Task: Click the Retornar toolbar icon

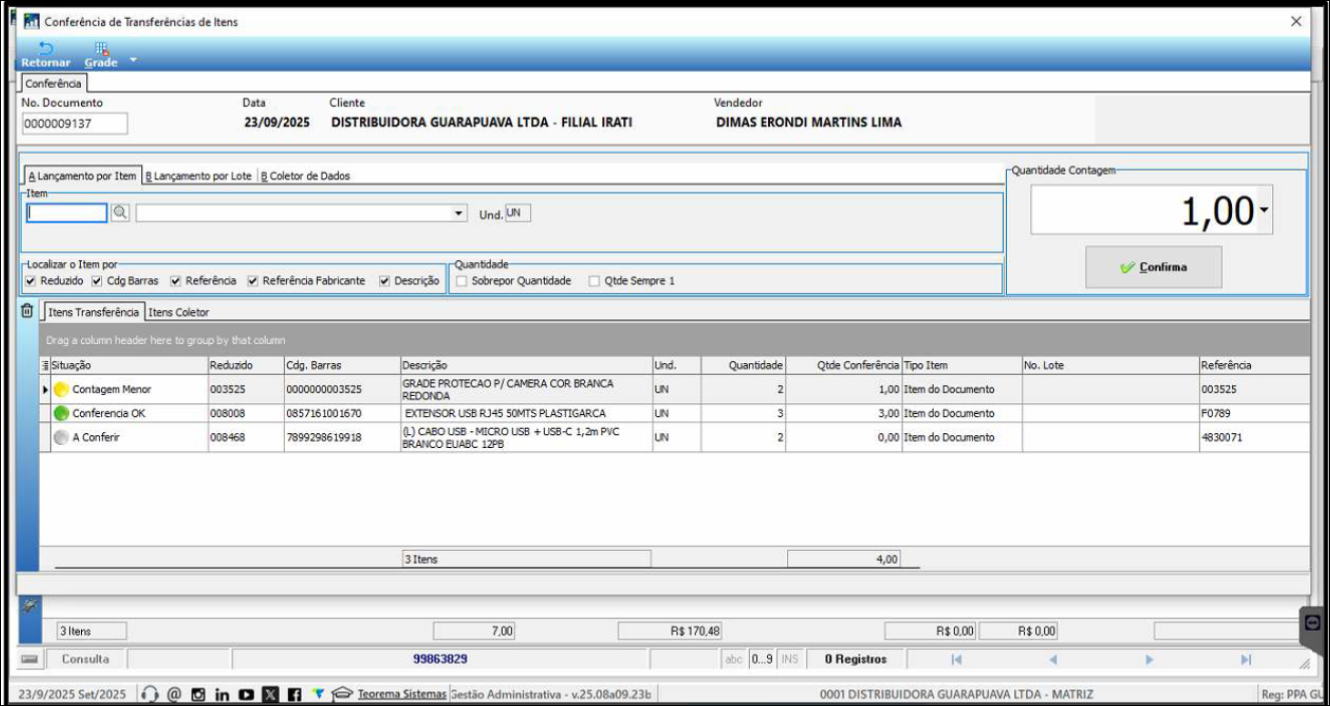Action: pyautogui.click(x=45, y=49)
